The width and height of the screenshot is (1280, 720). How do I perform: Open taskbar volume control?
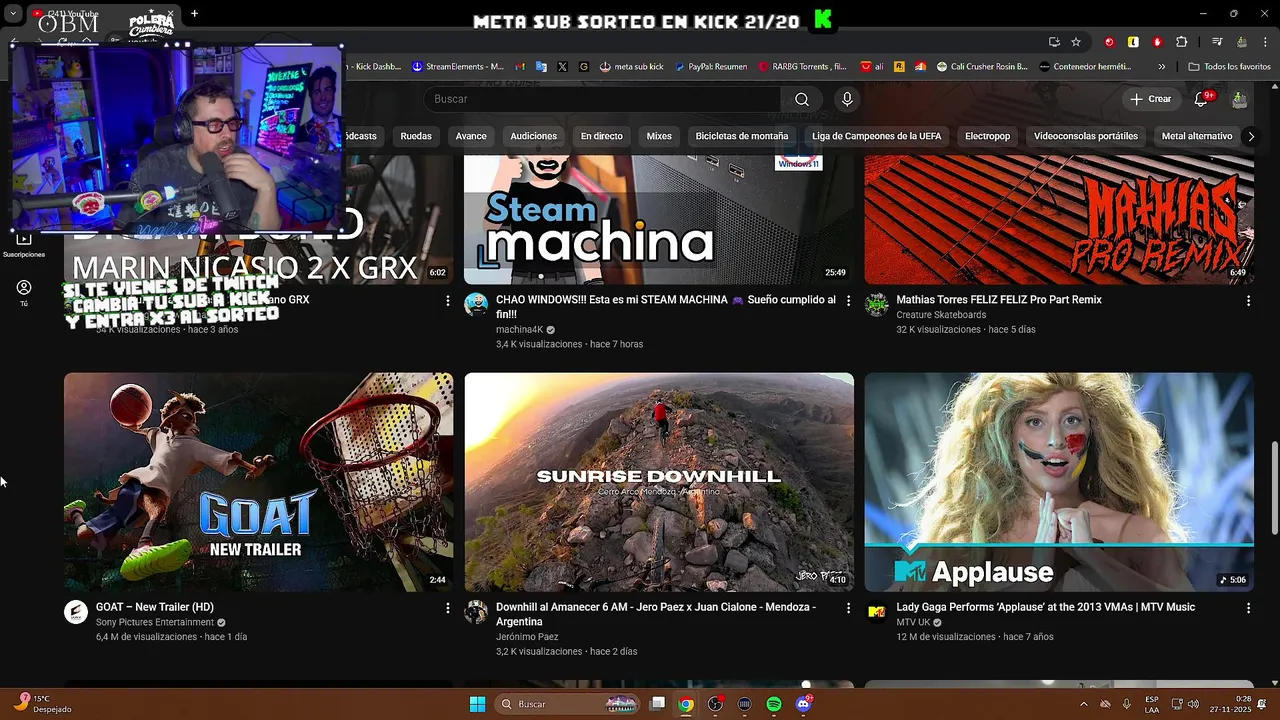tap(1192, 704)
